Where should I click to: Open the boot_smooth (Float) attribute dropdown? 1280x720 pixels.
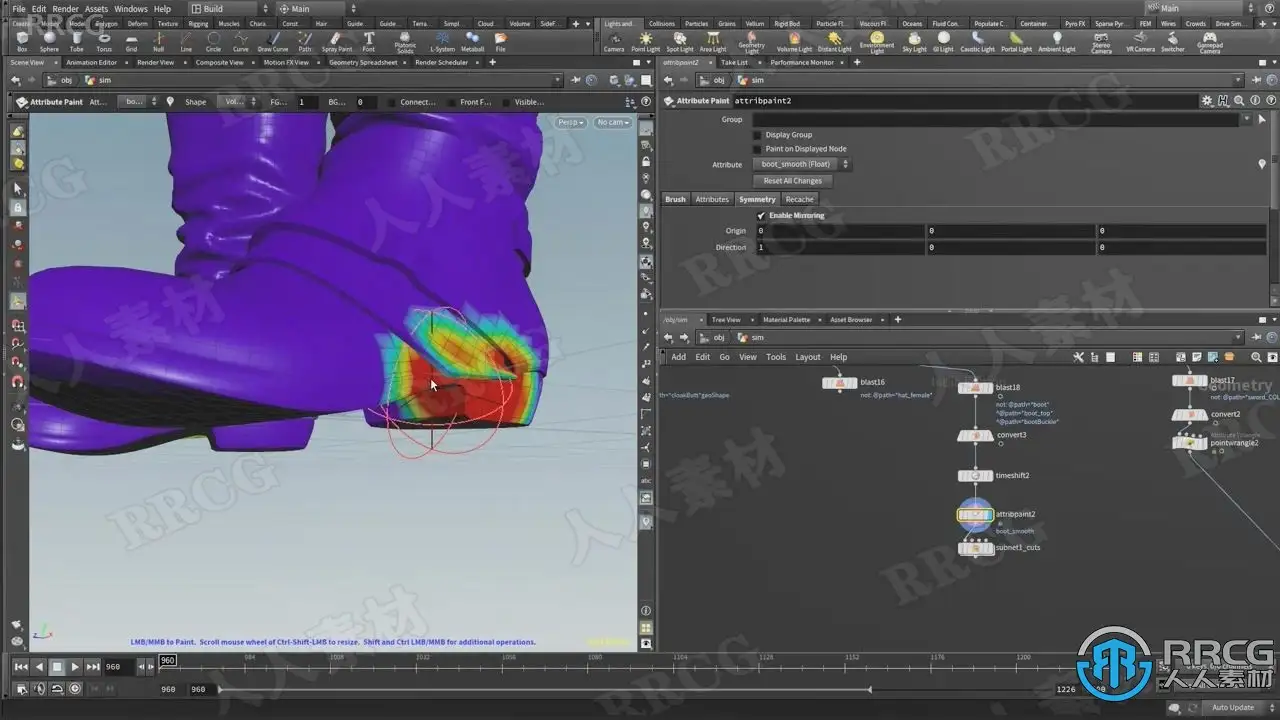[x=801, y=164]
